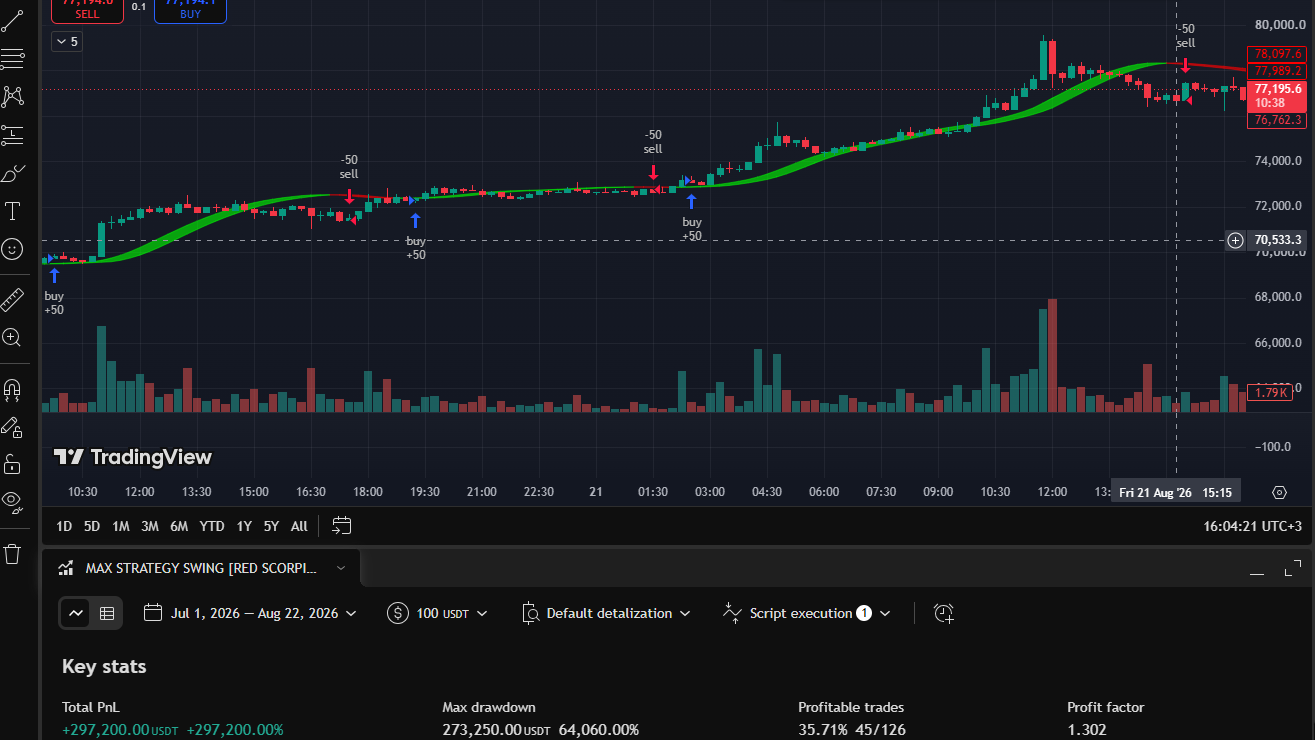Switch to the chart overview view
Image resolution: width=1315 pixels, height=740 pixels.
pos(76,613)
